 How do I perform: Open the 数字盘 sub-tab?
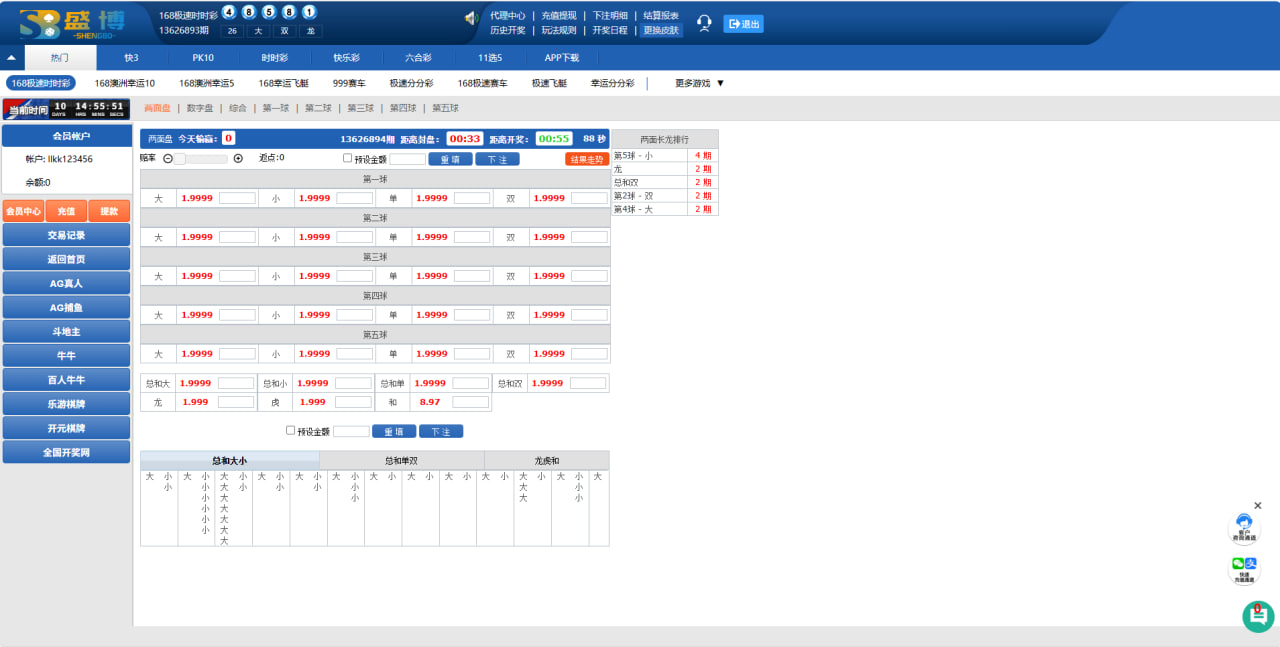[x=200, y=108]
